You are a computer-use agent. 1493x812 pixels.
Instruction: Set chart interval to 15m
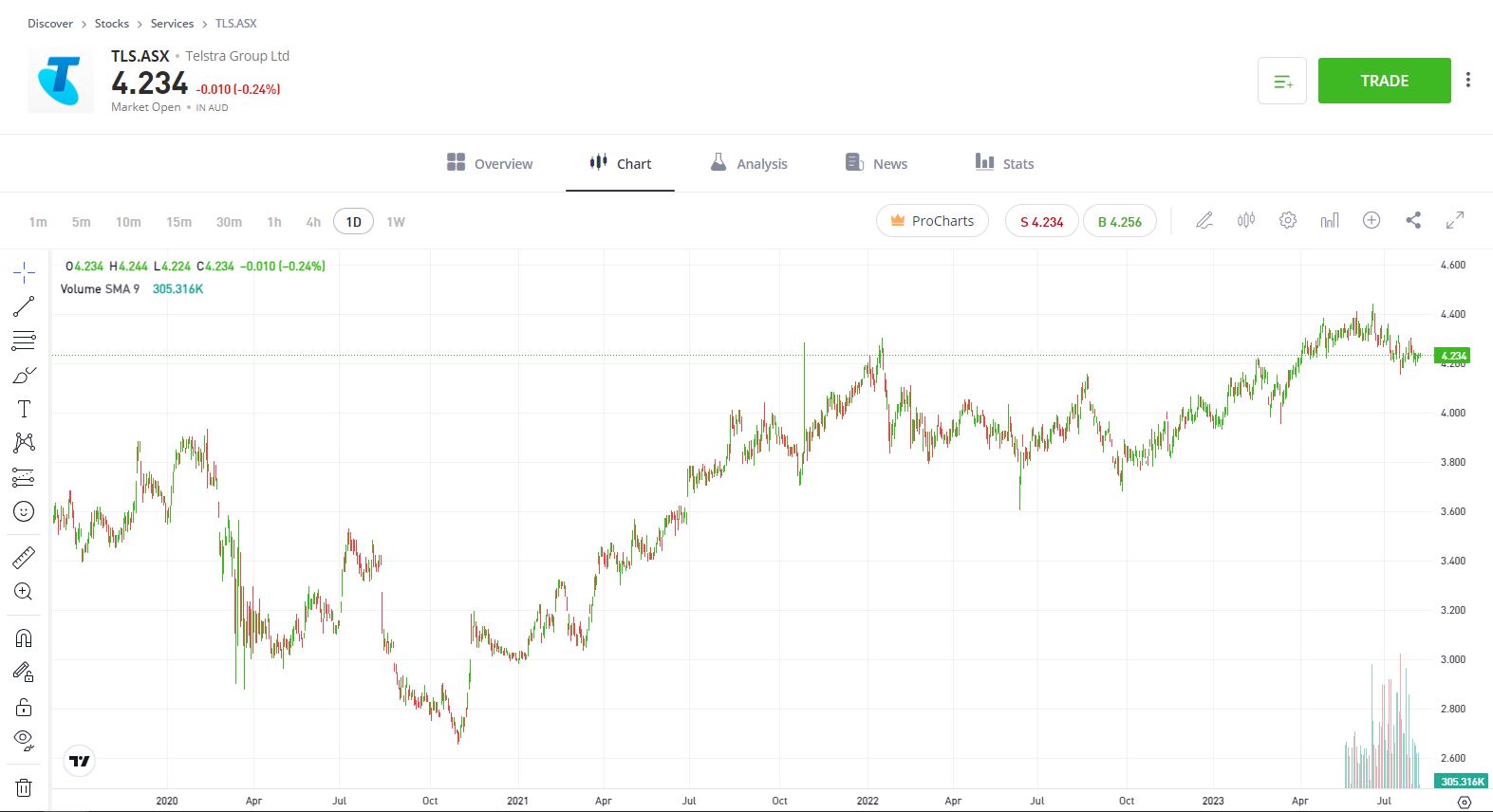[x=178, y=222]
